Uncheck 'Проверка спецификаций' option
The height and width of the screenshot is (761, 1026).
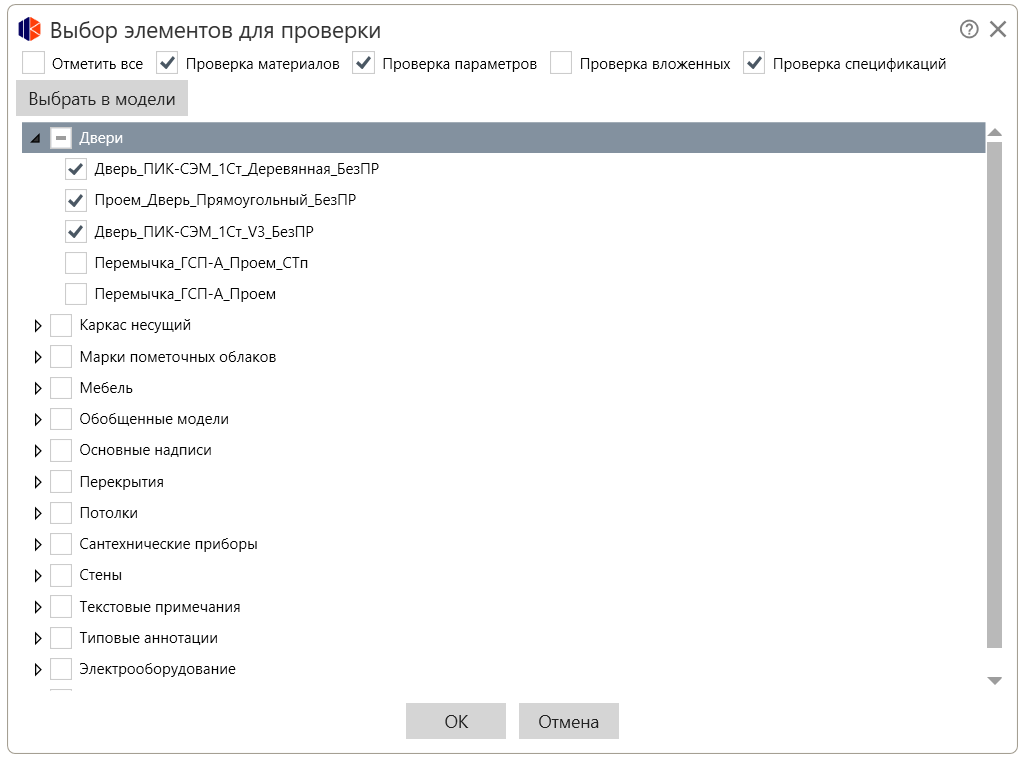(755, 63)
